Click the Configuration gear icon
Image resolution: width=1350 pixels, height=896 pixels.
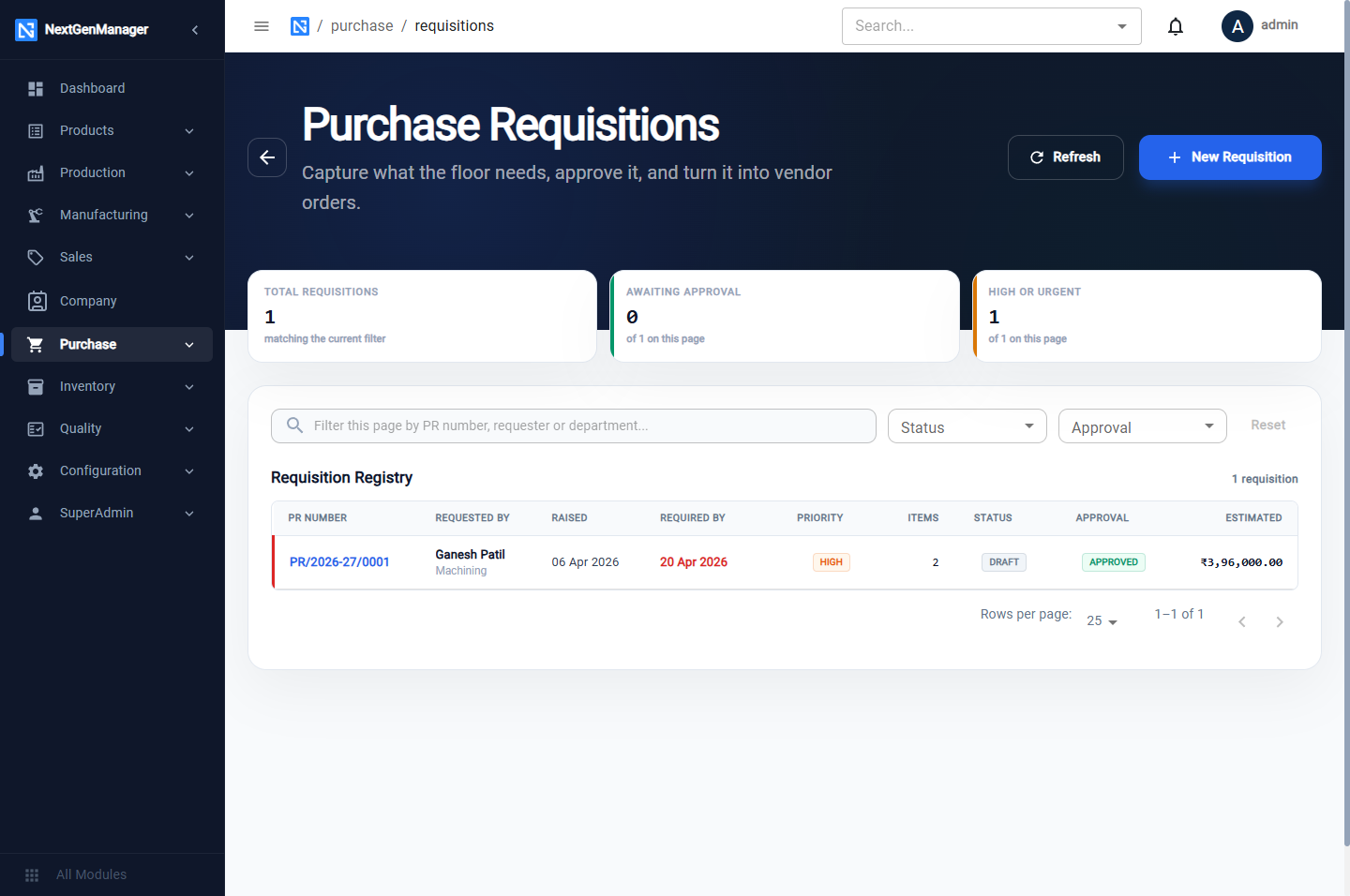(x=36, y=471)
